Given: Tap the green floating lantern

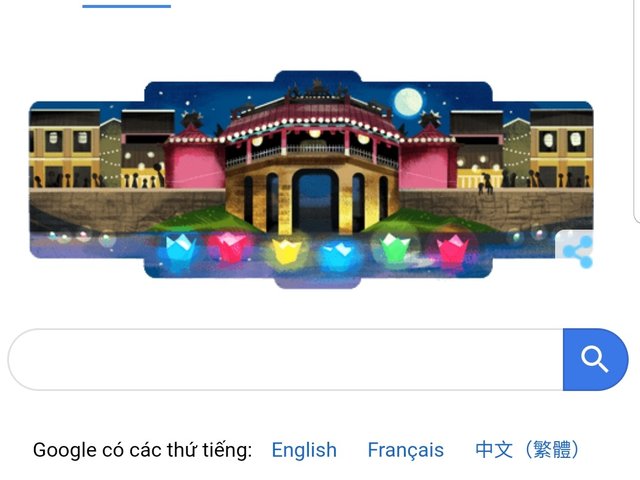Looking at the screenshot, I should click(x=394, y=247).
